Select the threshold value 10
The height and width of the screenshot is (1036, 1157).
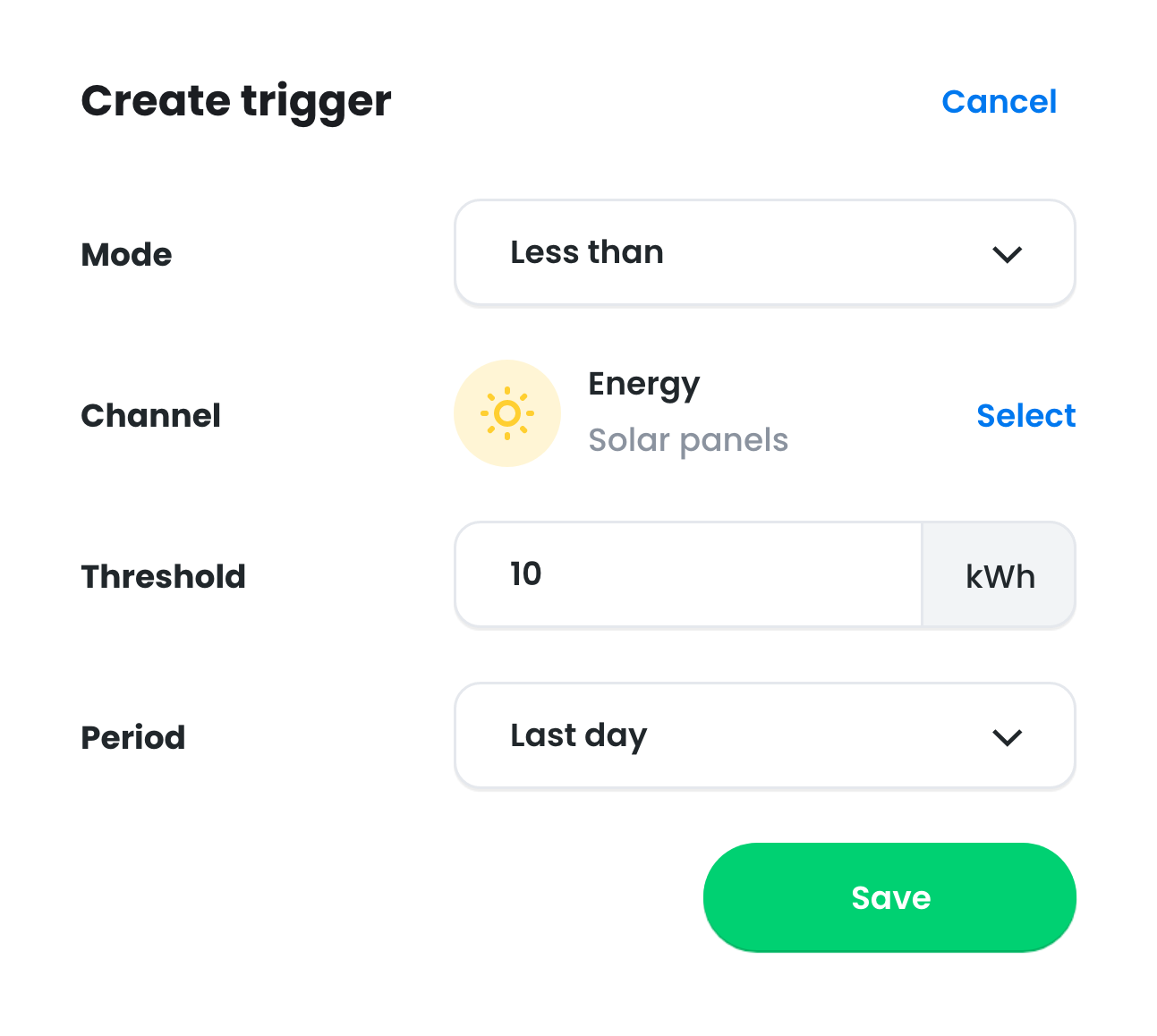(x=525, y=574)
